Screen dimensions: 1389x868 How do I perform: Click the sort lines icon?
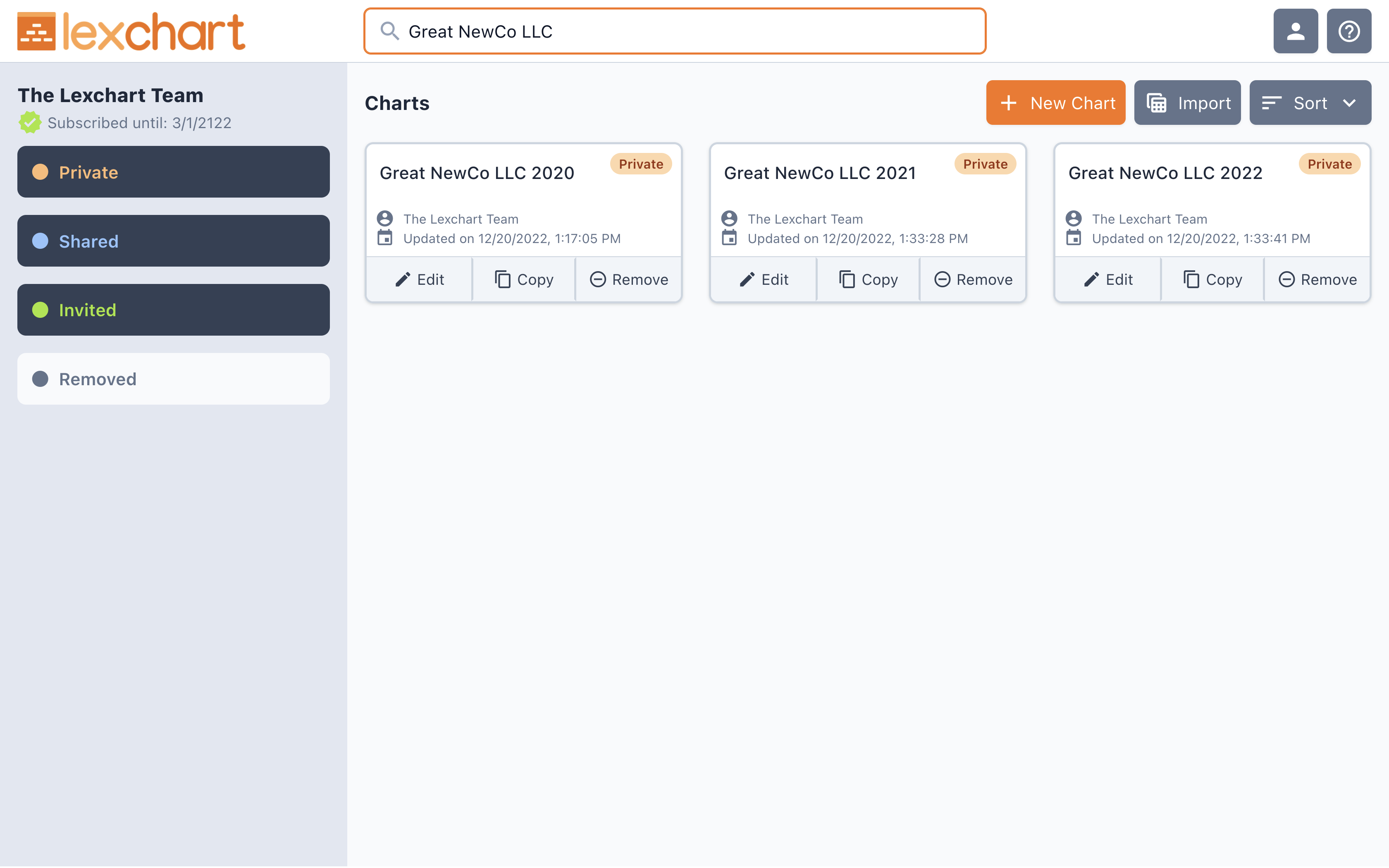[1271, 103]
